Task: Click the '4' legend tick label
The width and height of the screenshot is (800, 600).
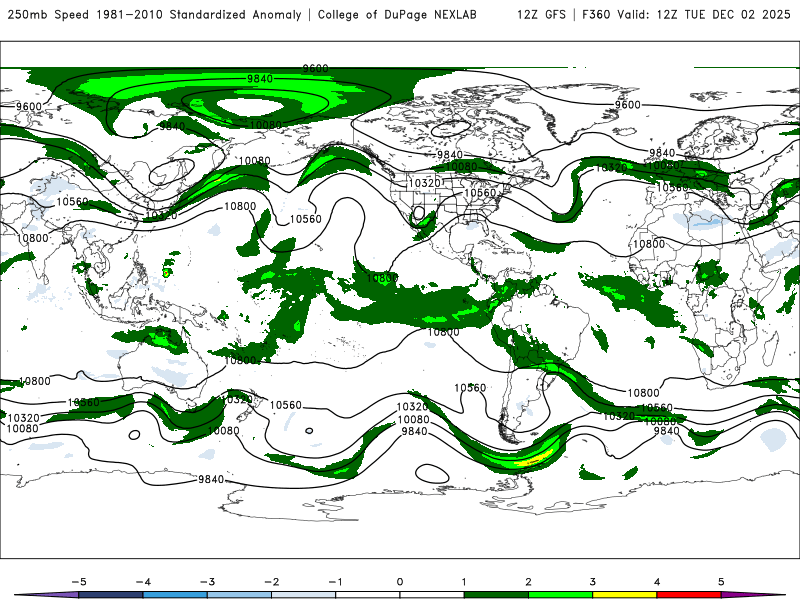Action: tap(657, 582)
